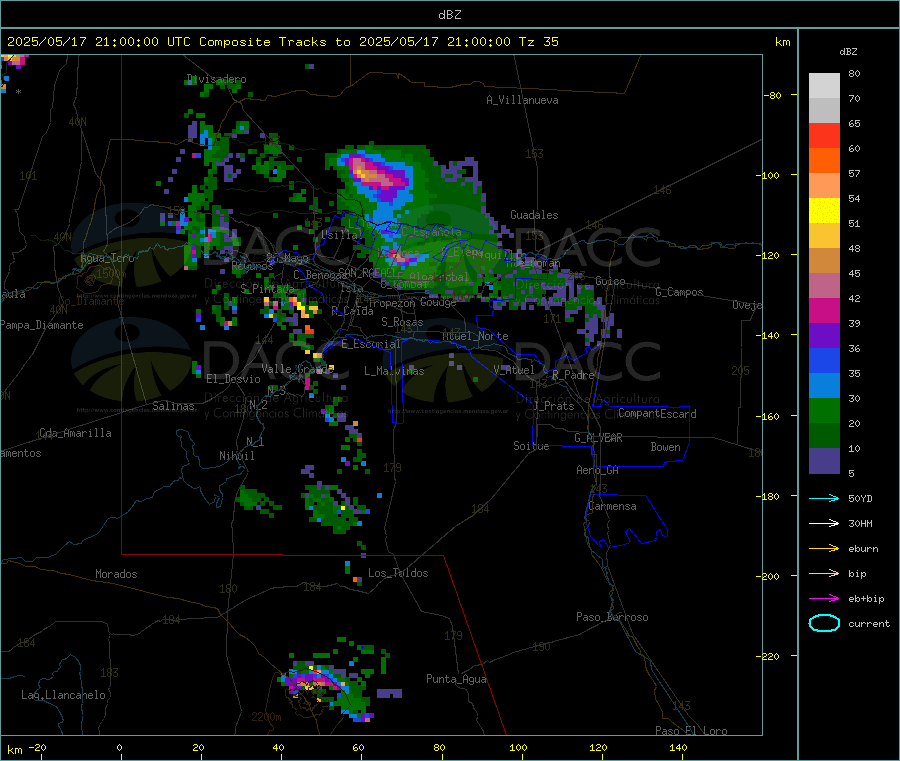Screen dimensions: 900x761
Task: Click the Valle_Grande label
Action: coord(297,368)
